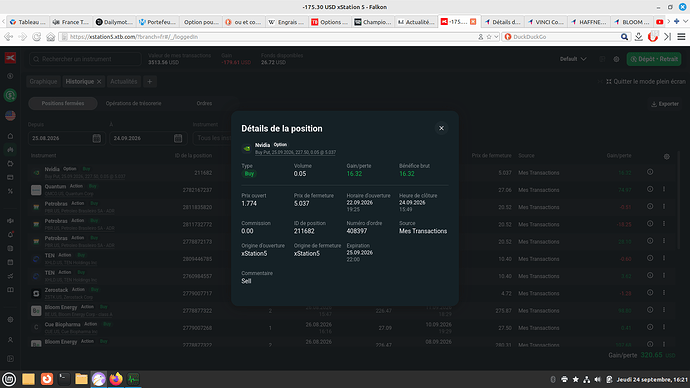Open Falkon hamburger main menu

pos(681,37)
